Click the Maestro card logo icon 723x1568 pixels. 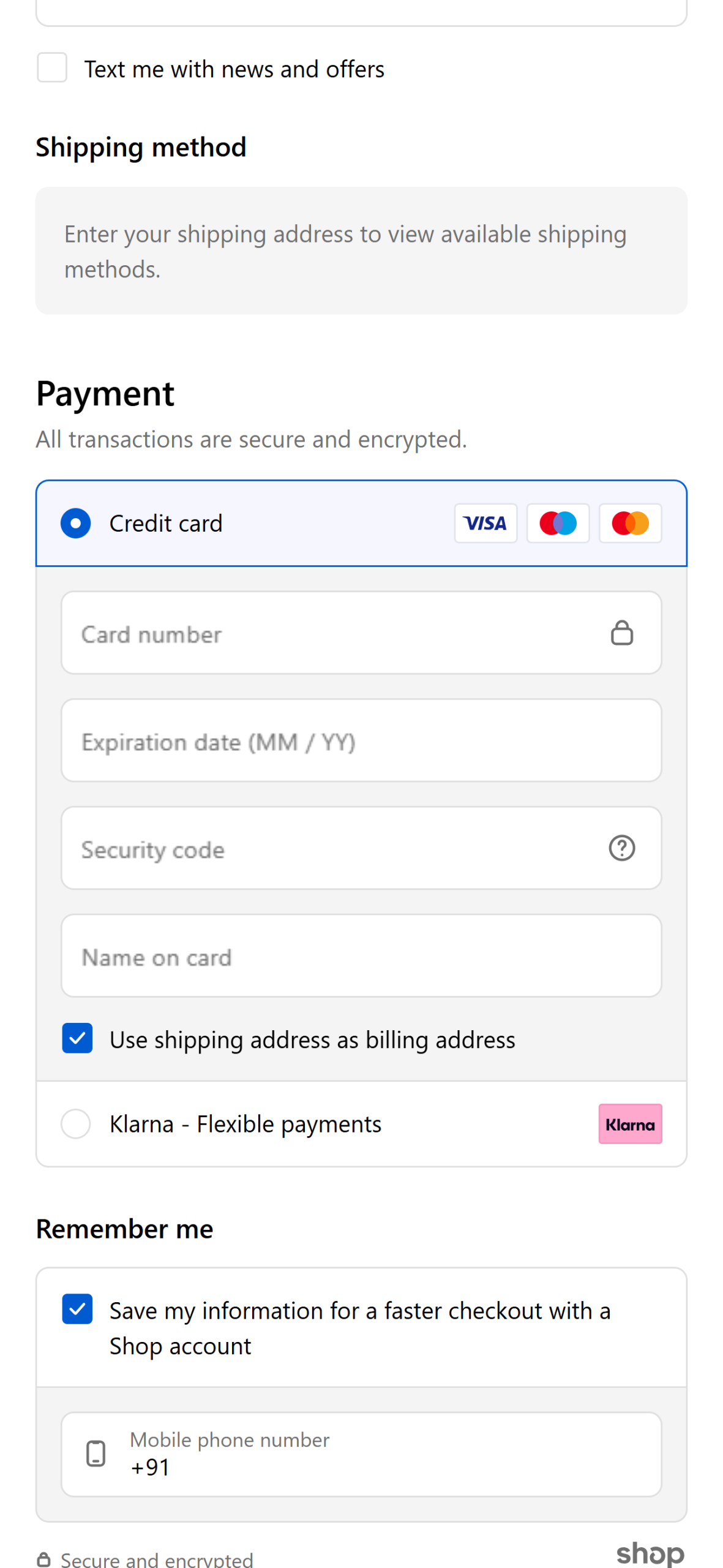(558, 523)
